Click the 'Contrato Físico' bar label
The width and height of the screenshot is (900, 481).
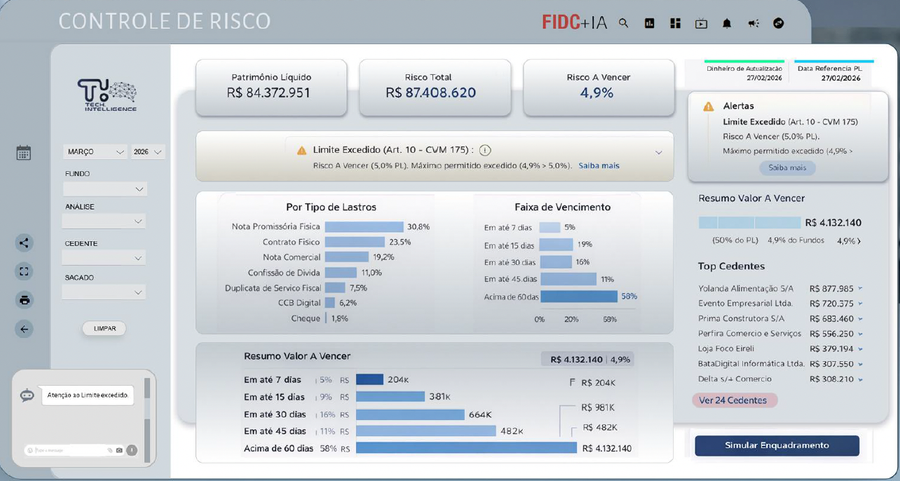tap(291, 242)
